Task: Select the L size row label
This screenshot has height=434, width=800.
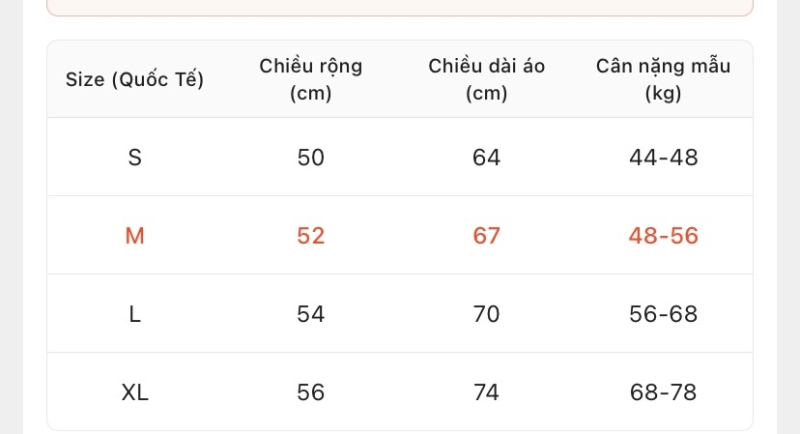Action: [135, 314]
